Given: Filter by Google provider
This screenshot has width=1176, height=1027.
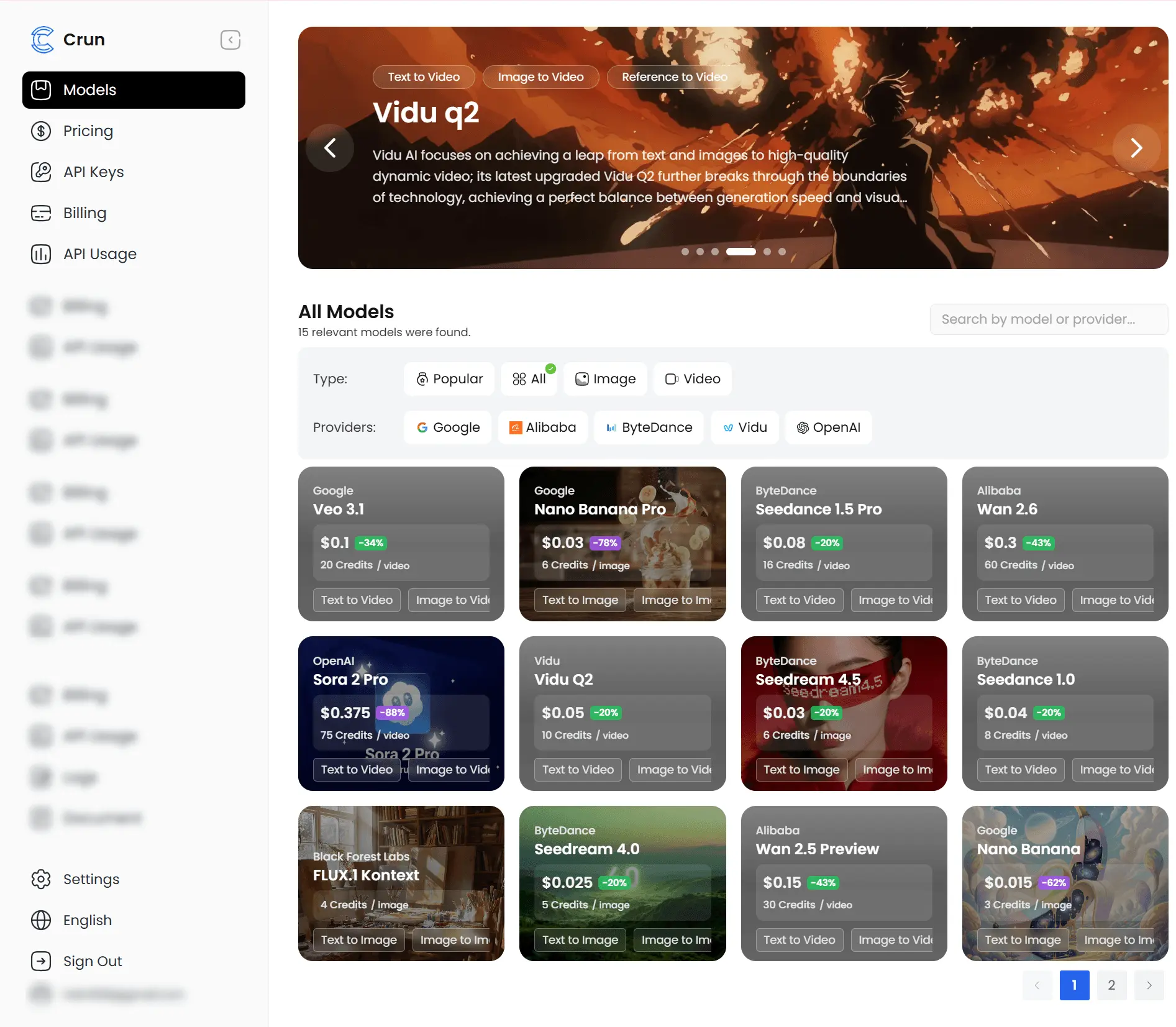Looking at the screenshot, I should (448, 427).
